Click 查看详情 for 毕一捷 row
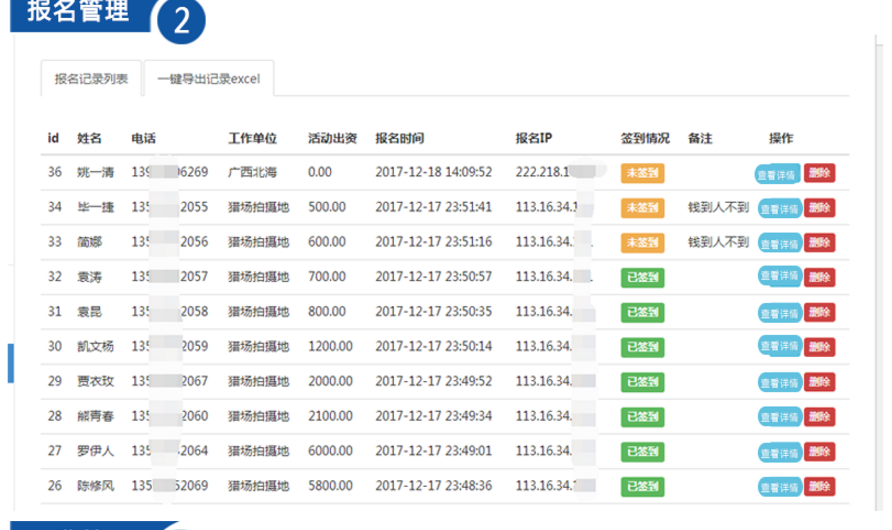 click(x=779, y=209)
